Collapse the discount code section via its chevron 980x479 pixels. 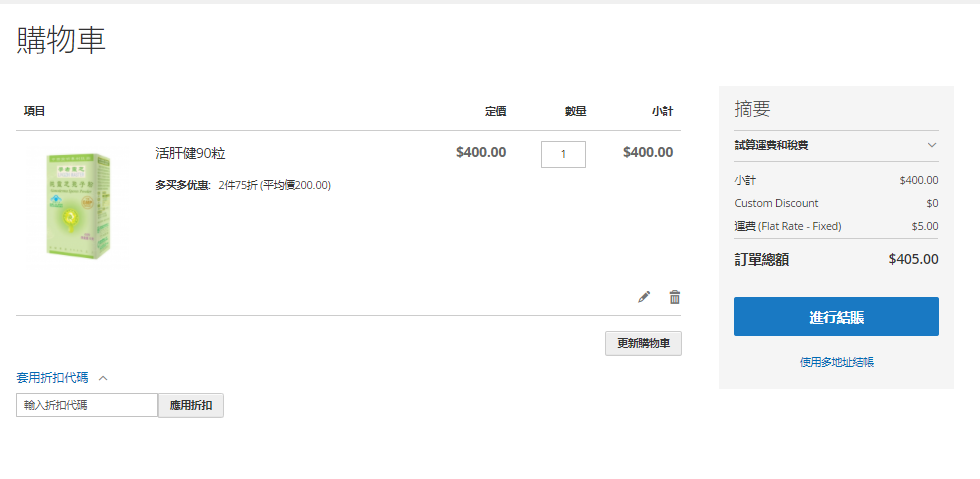[103, 378]
